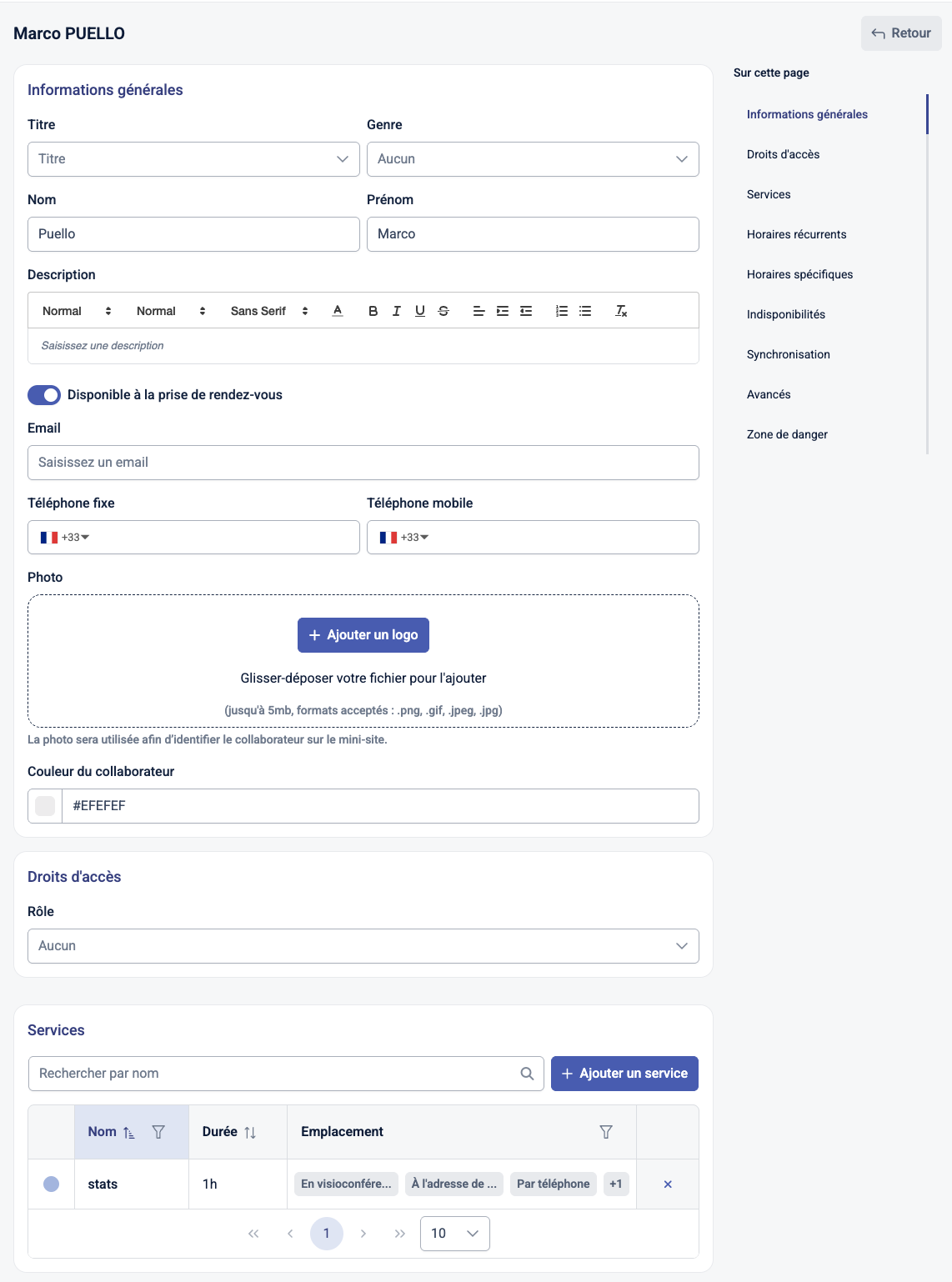The image size is (952, 1282).
Task: Click the search magnifier in services
Action: (527, 1074)
